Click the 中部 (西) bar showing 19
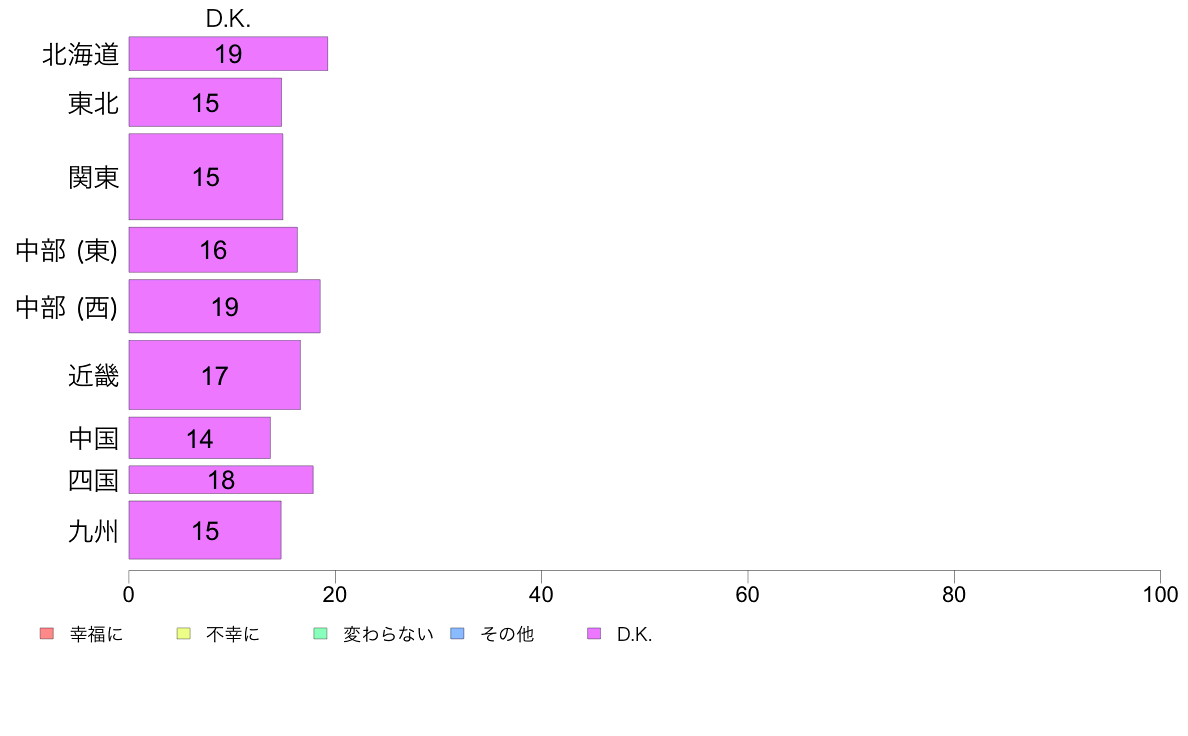Viewport: 1188px width, 736px height. click(x=224, y=306)
